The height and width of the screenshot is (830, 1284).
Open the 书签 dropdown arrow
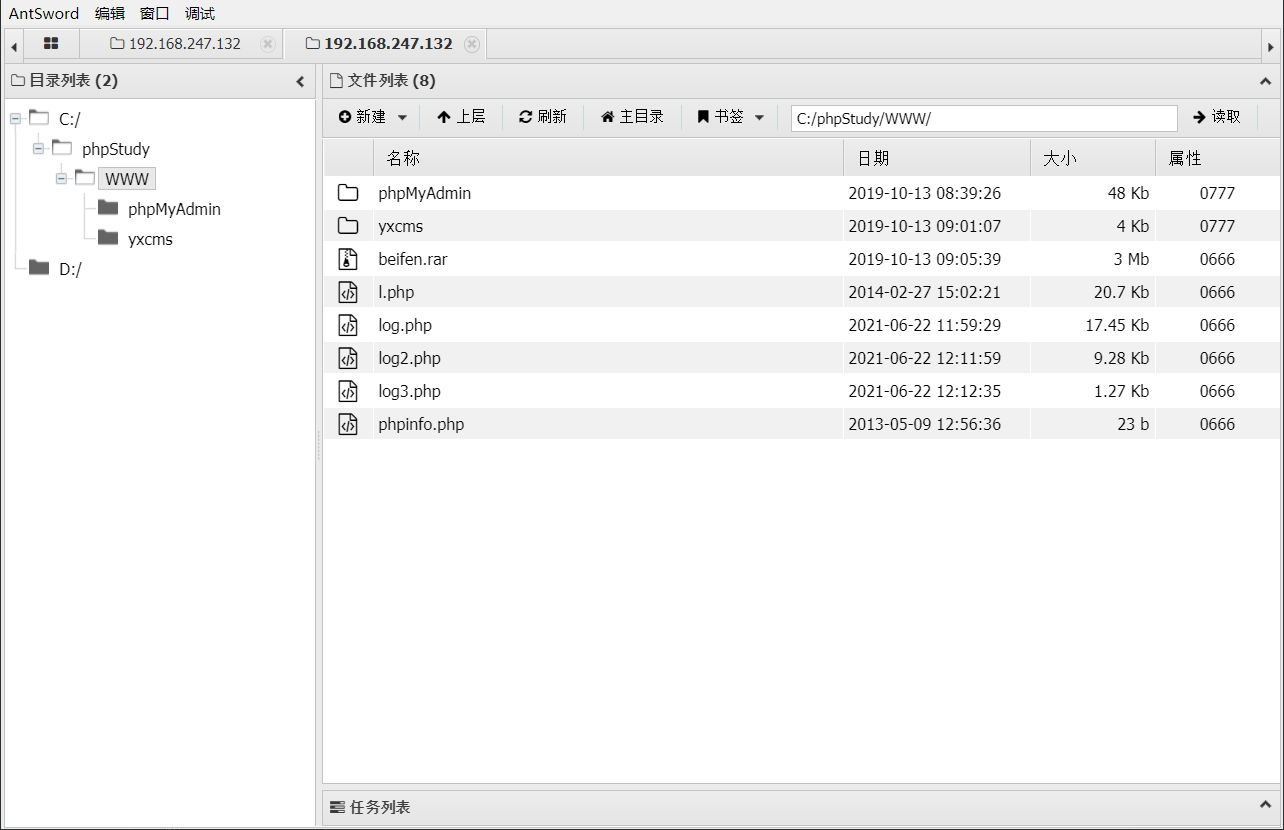[x=759, y=118]
